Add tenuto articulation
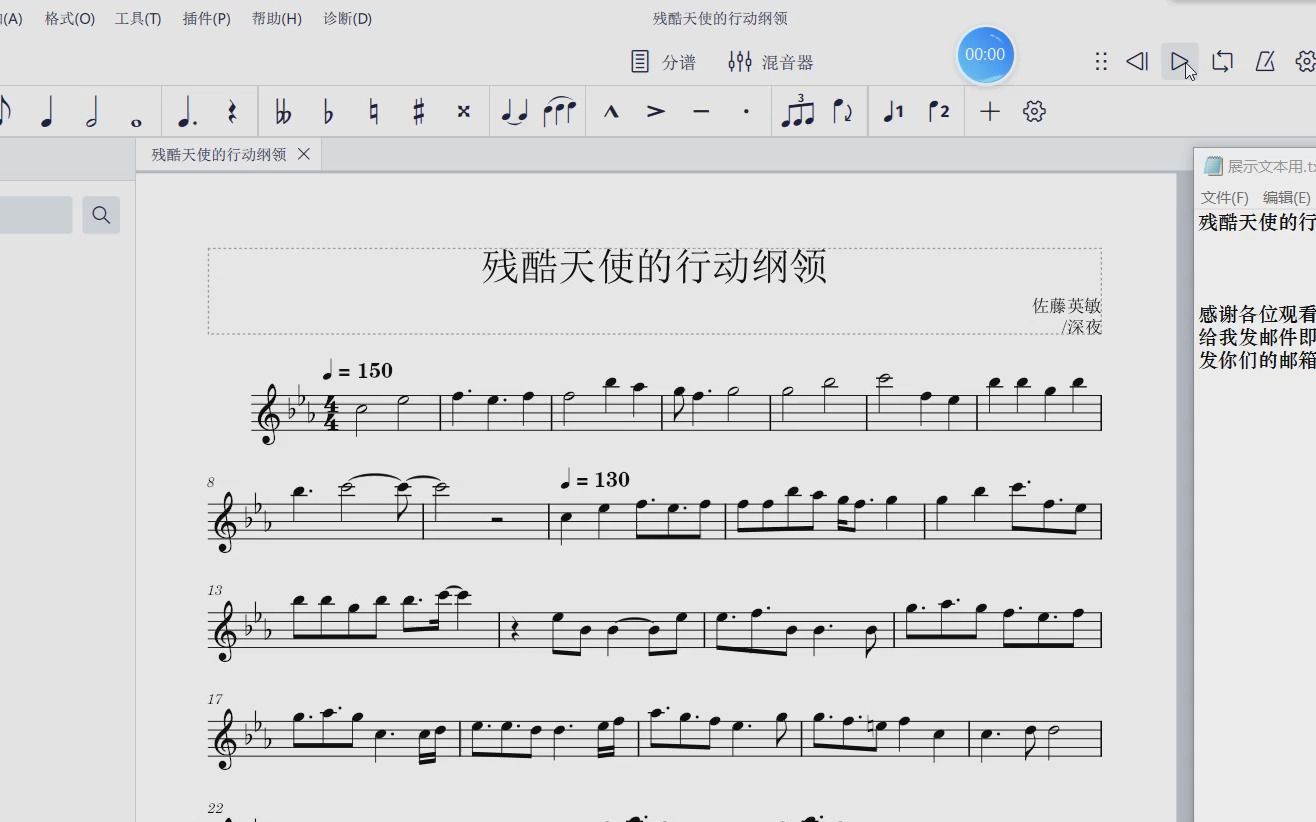Image resolution: width=1316 pixels, height=822 pixels. [x=701, y=112]
